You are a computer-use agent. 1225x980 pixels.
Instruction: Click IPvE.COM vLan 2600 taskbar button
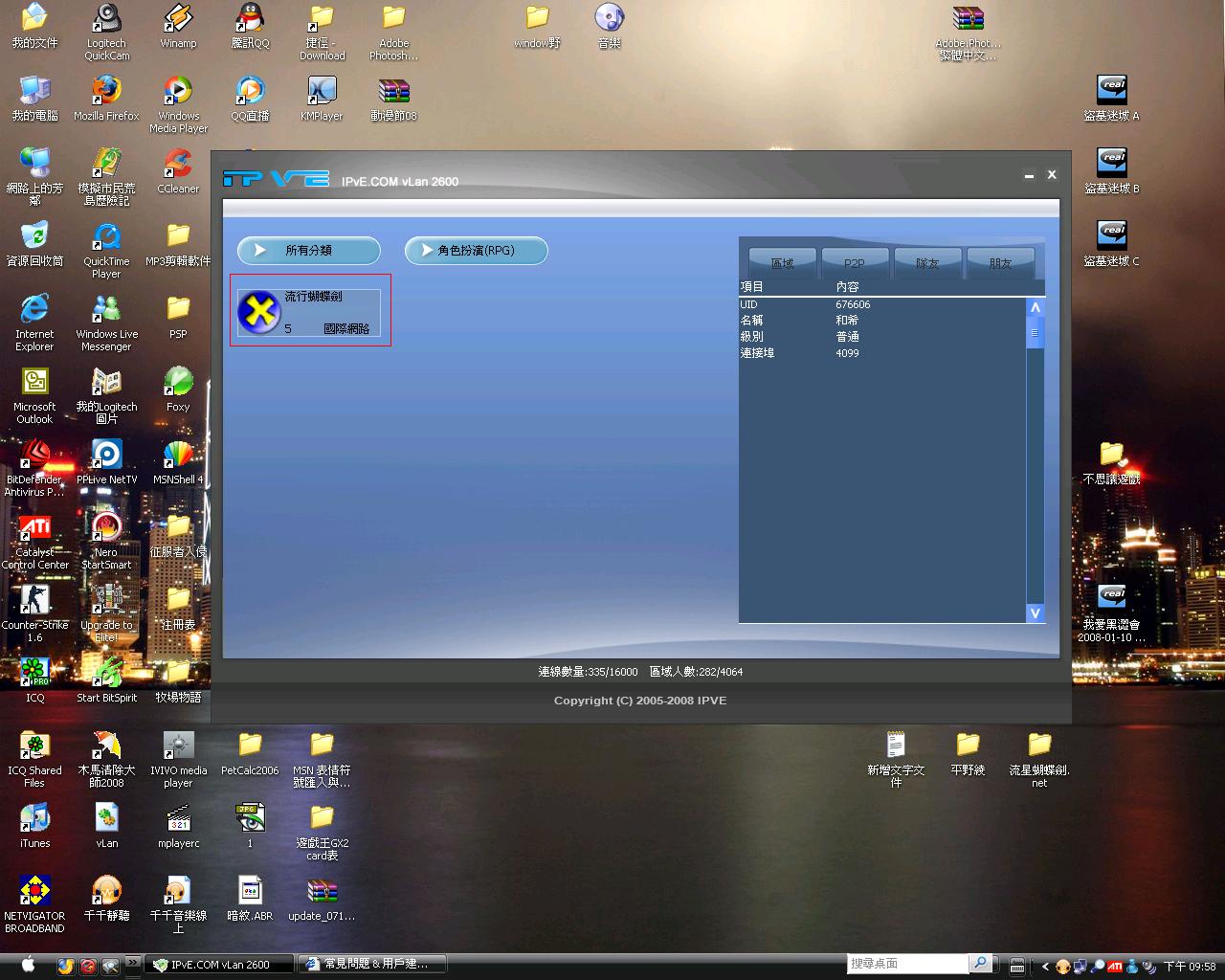(218, 964)
